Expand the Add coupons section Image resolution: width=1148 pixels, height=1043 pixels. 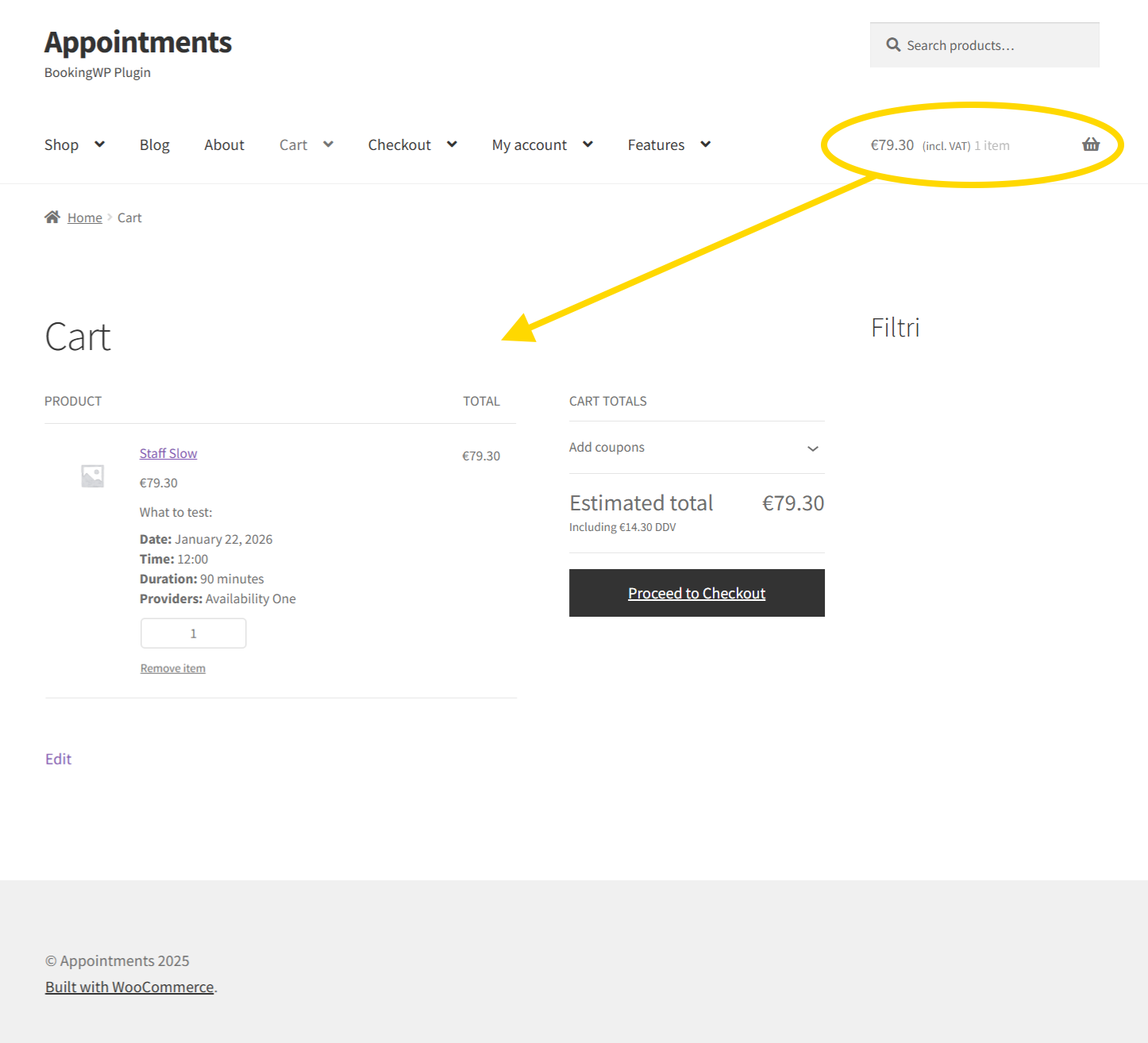(812, 448)
